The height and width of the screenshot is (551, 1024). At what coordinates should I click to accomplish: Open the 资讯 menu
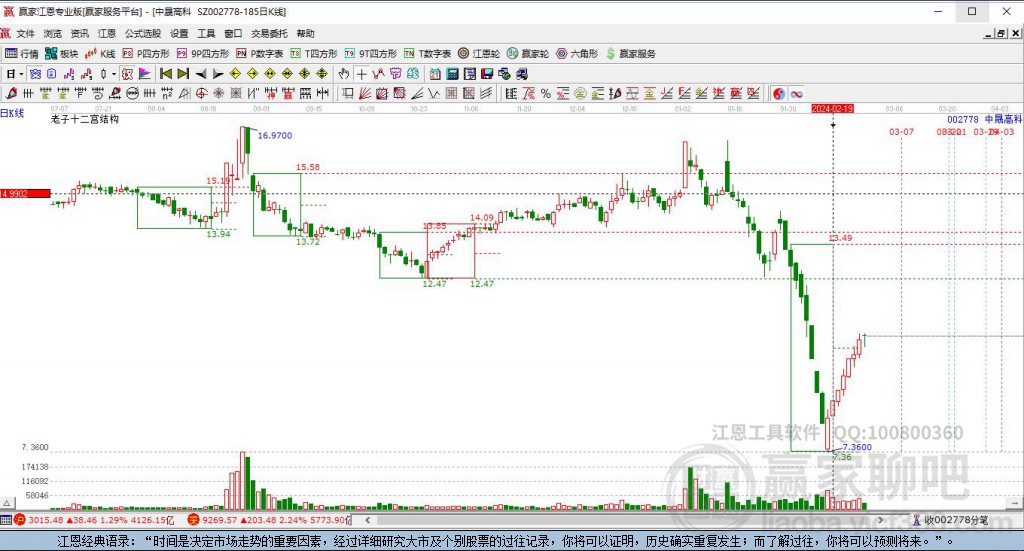tap(80, 33)
